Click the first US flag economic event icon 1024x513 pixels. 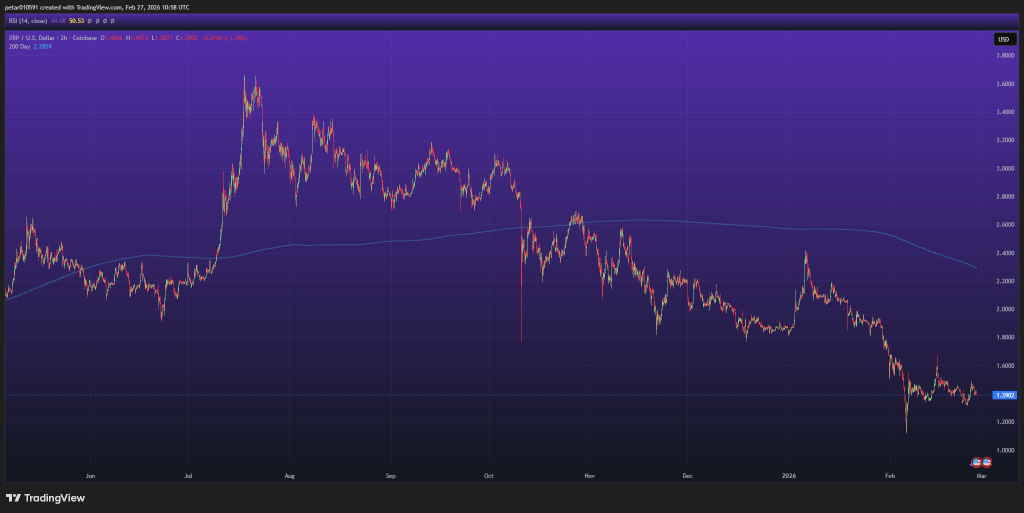[x=976, y=462]
